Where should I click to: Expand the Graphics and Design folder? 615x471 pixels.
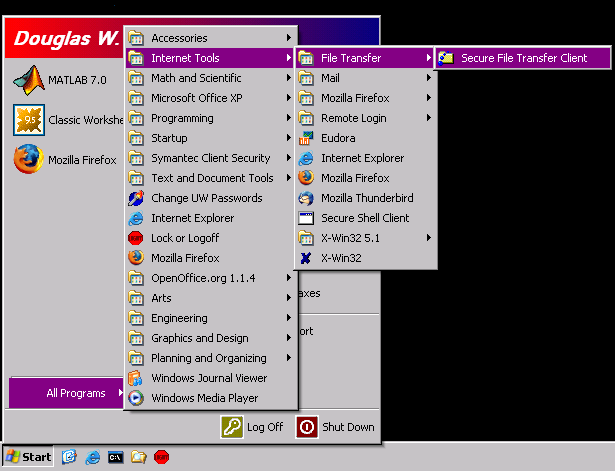[199, 338]
